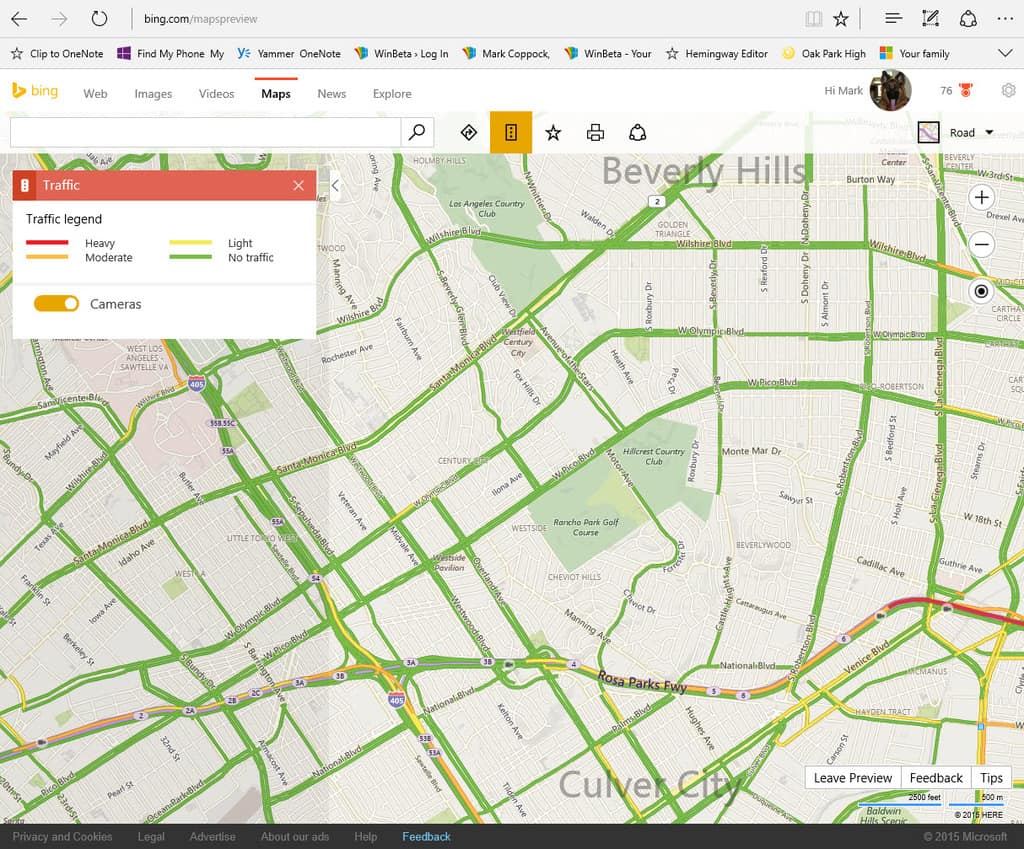
Task: Open the Directions diamond icon
Action: [469, 133]
